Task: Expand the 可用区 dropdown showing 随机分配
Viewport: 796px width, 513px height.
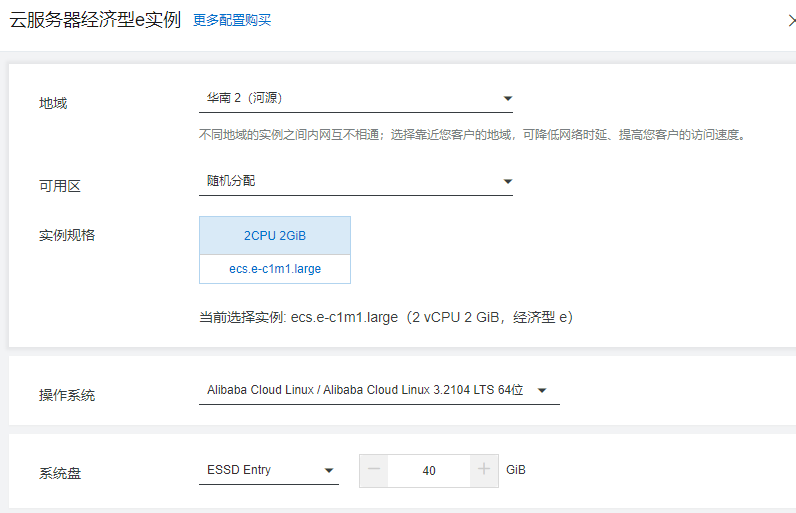Action: [x=356, y=181]
